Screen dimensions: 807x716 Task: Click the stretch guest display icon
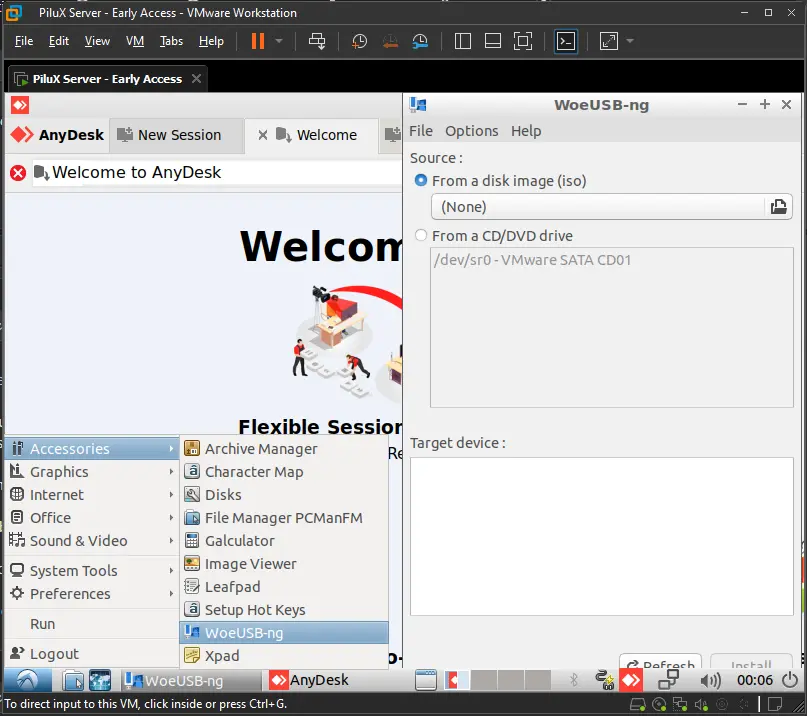coord(608,41)
